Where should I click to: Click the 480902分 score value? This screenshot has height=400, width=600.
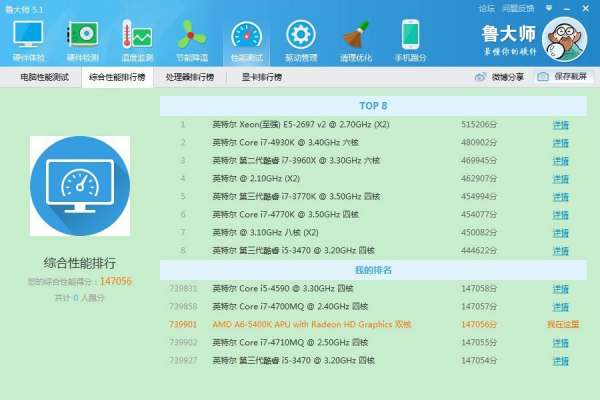(x=479, y=142)
